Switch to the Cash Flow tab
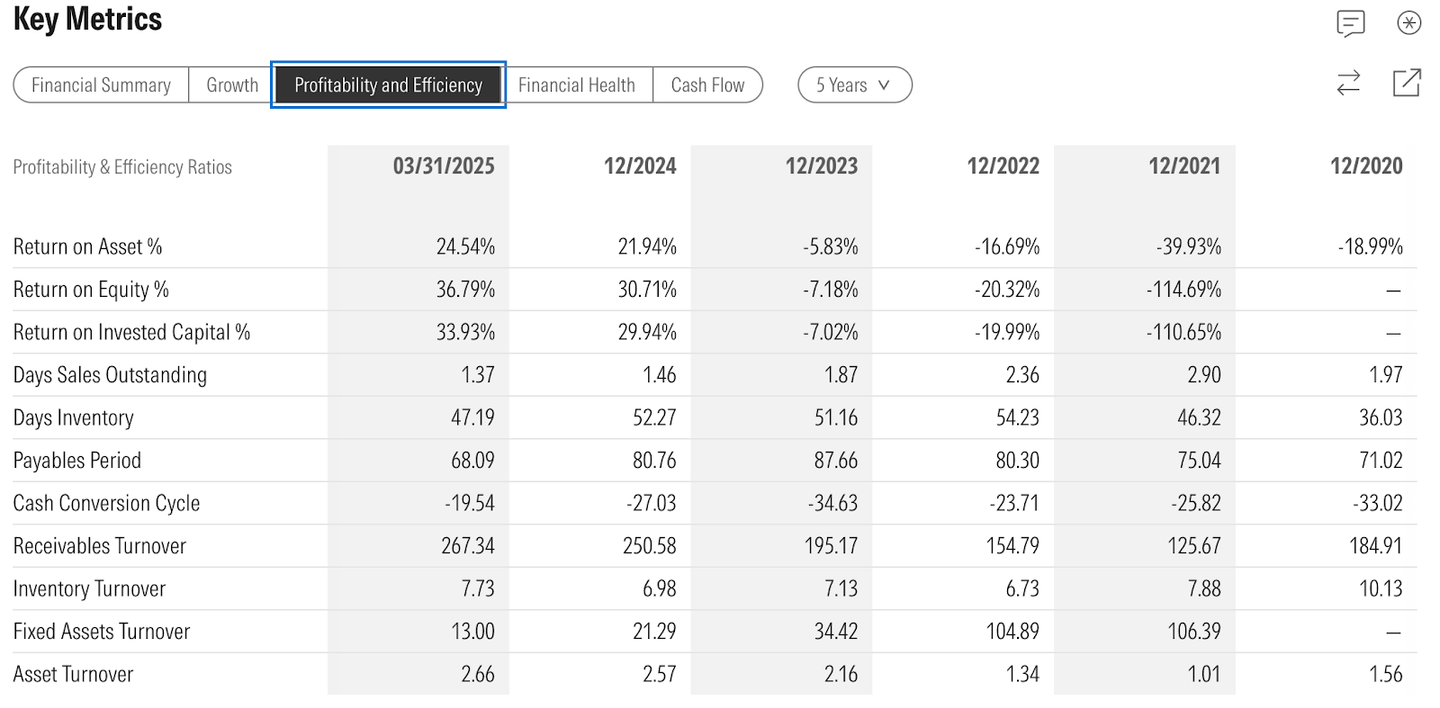The height and width of the screenshot is (708, 1440). pos(708,85)
